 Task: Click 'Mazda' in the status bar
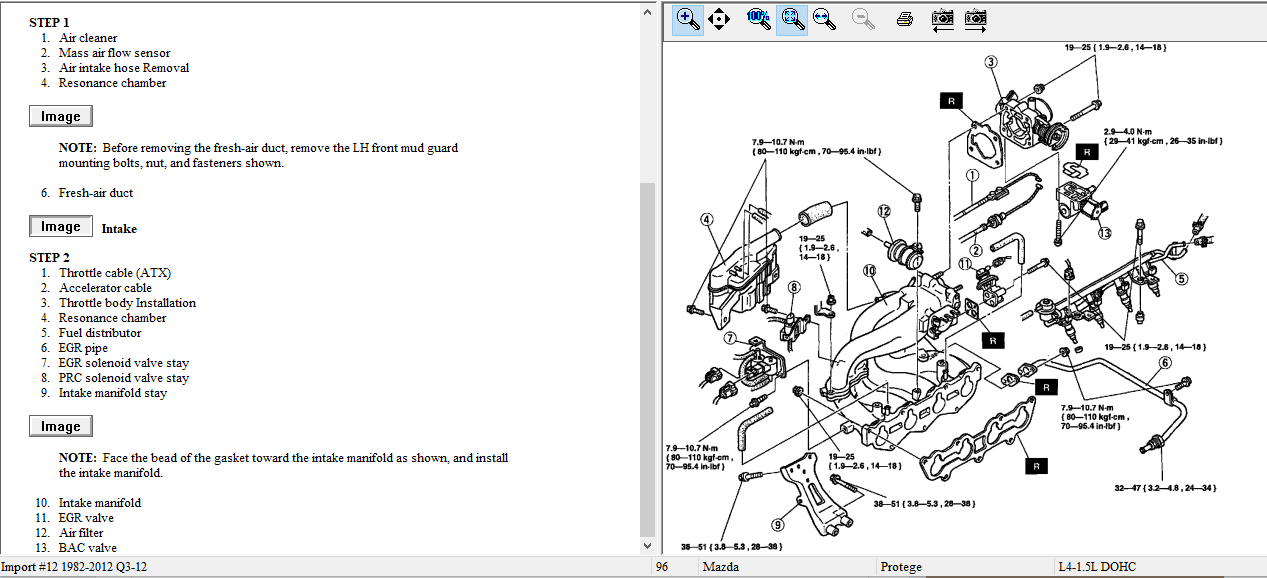720,568
